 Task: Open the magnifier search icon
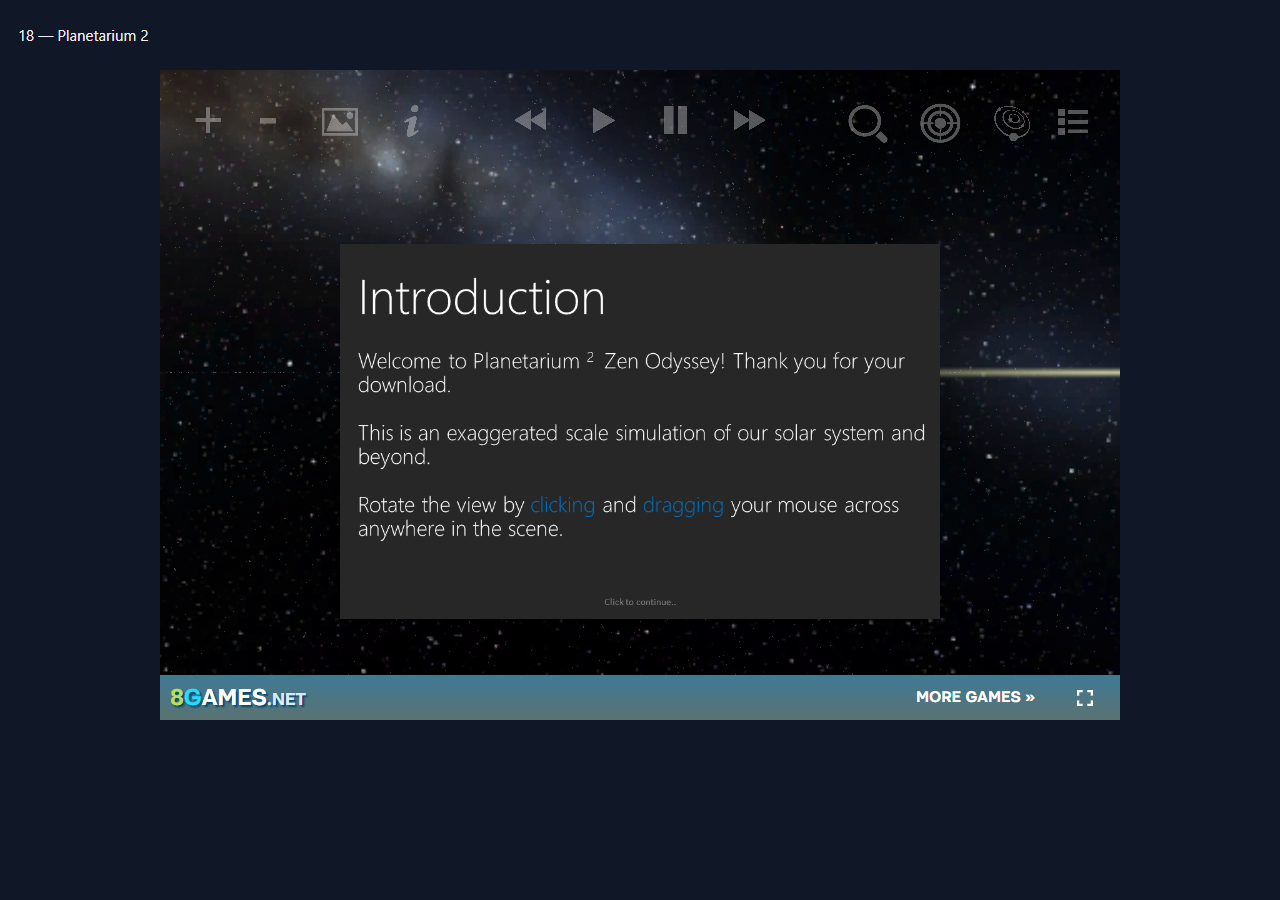(867, 124)
